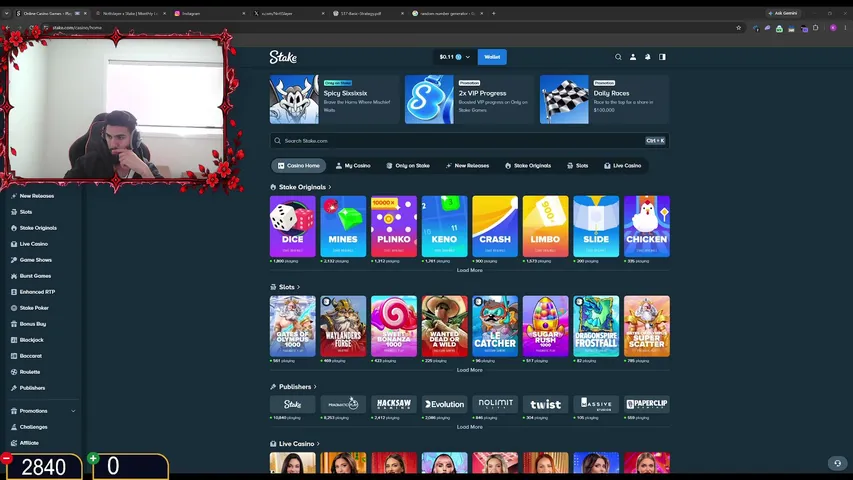Select the Stake Originals tab
This screenshot has height=480, width=853.
coord(528,165)
